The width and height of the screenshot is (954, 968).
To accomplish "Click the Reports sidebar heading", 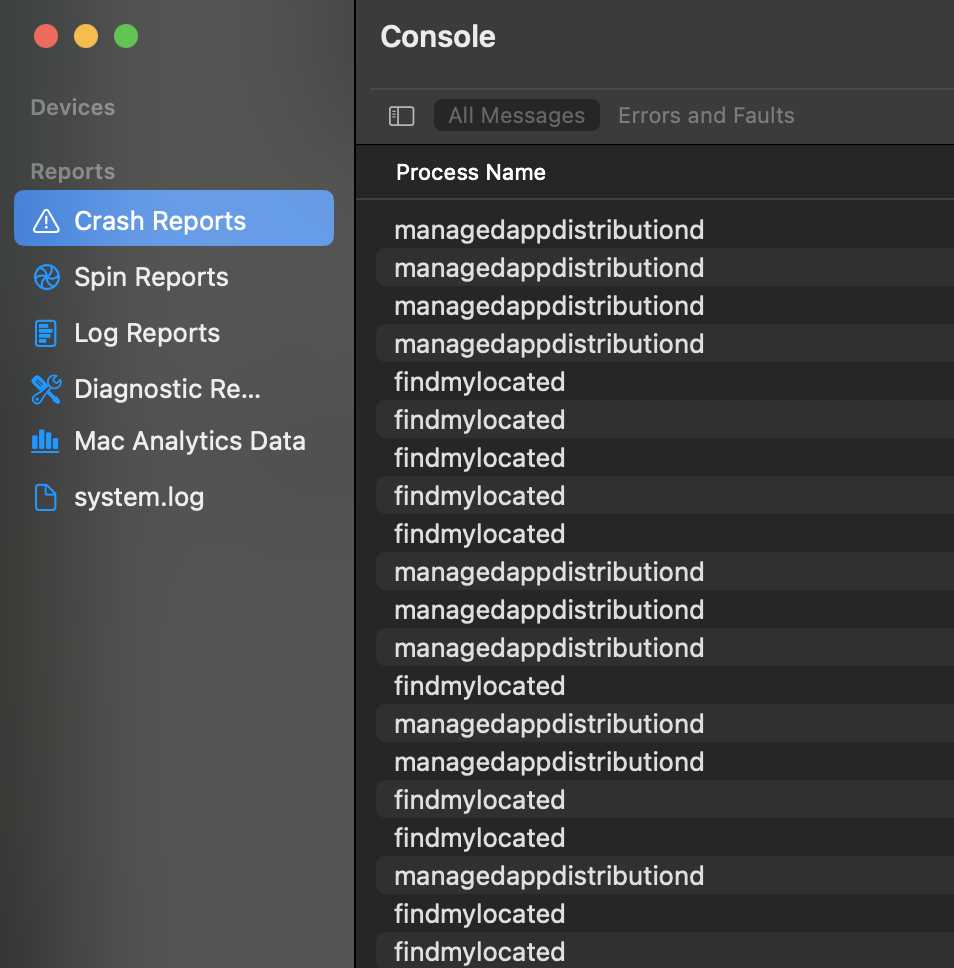I will [73, 172].
